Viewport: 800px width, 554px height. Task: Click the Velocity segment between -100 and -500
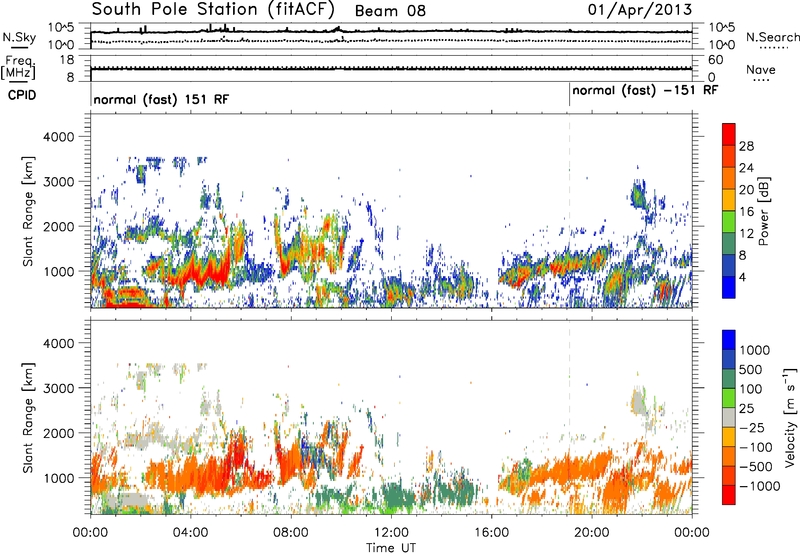[x=729, y=456]
